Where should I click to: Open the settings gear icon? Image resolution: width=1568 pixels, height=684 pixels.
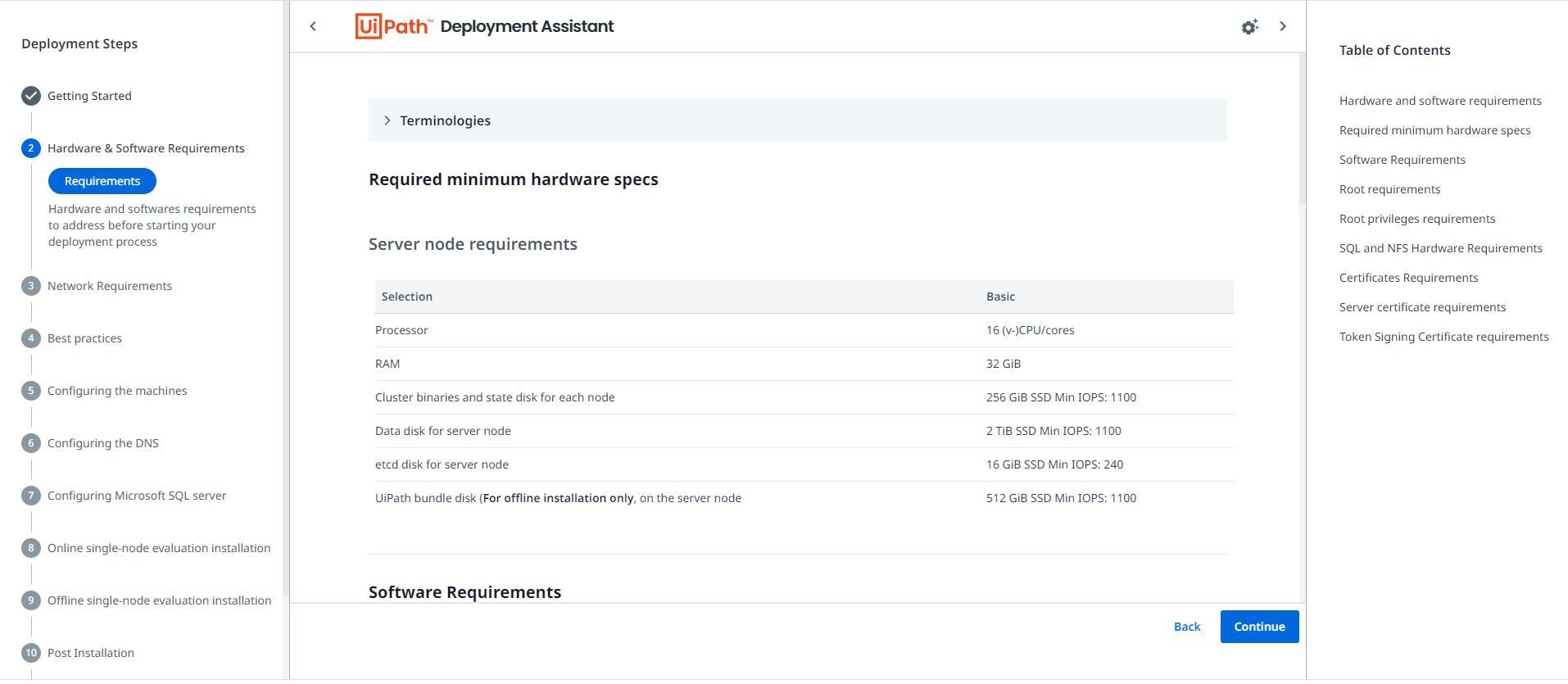tap(1249, 27)
